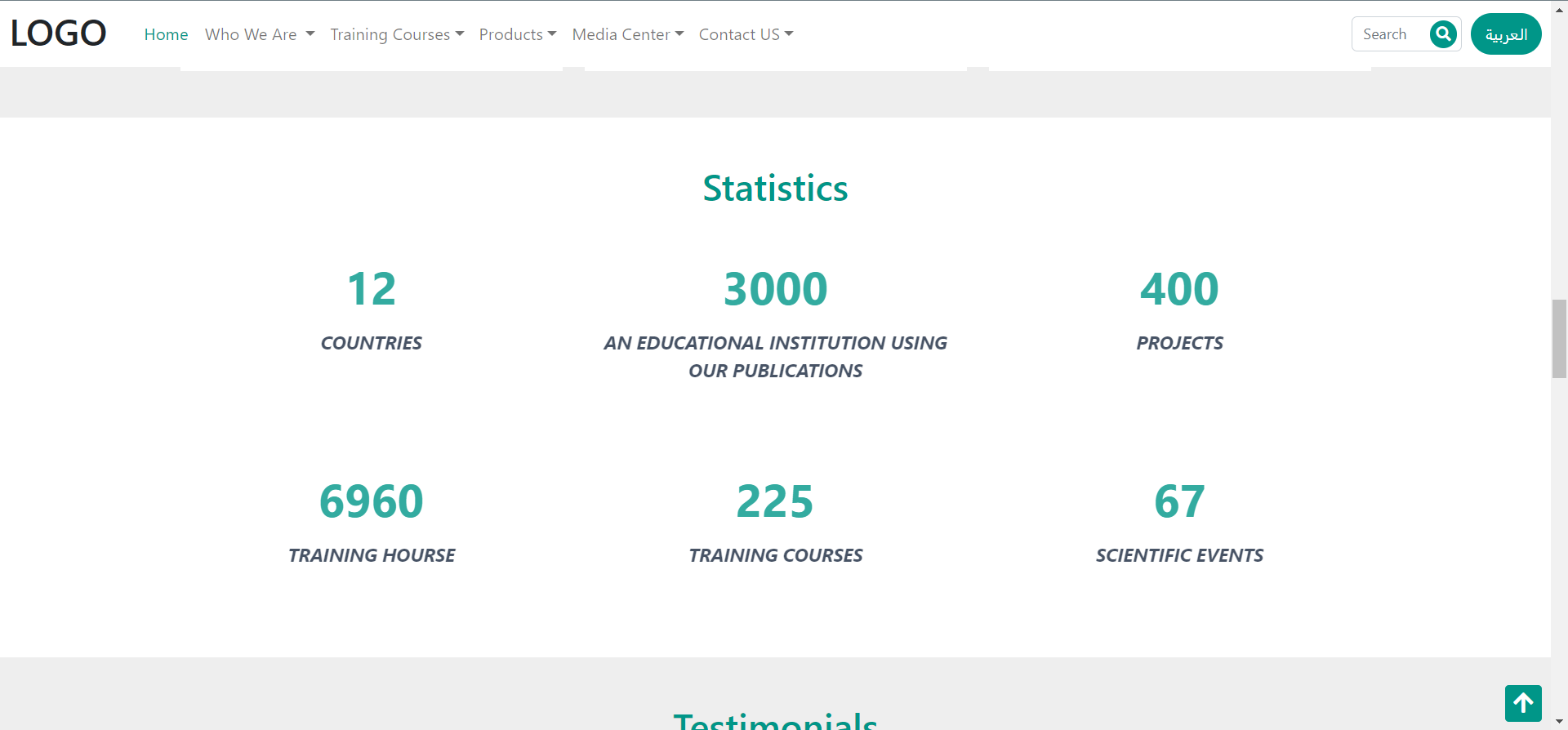Screen dimensions: 1568x730
Task: Click the 225 Training Courses number
Action: 775,501
